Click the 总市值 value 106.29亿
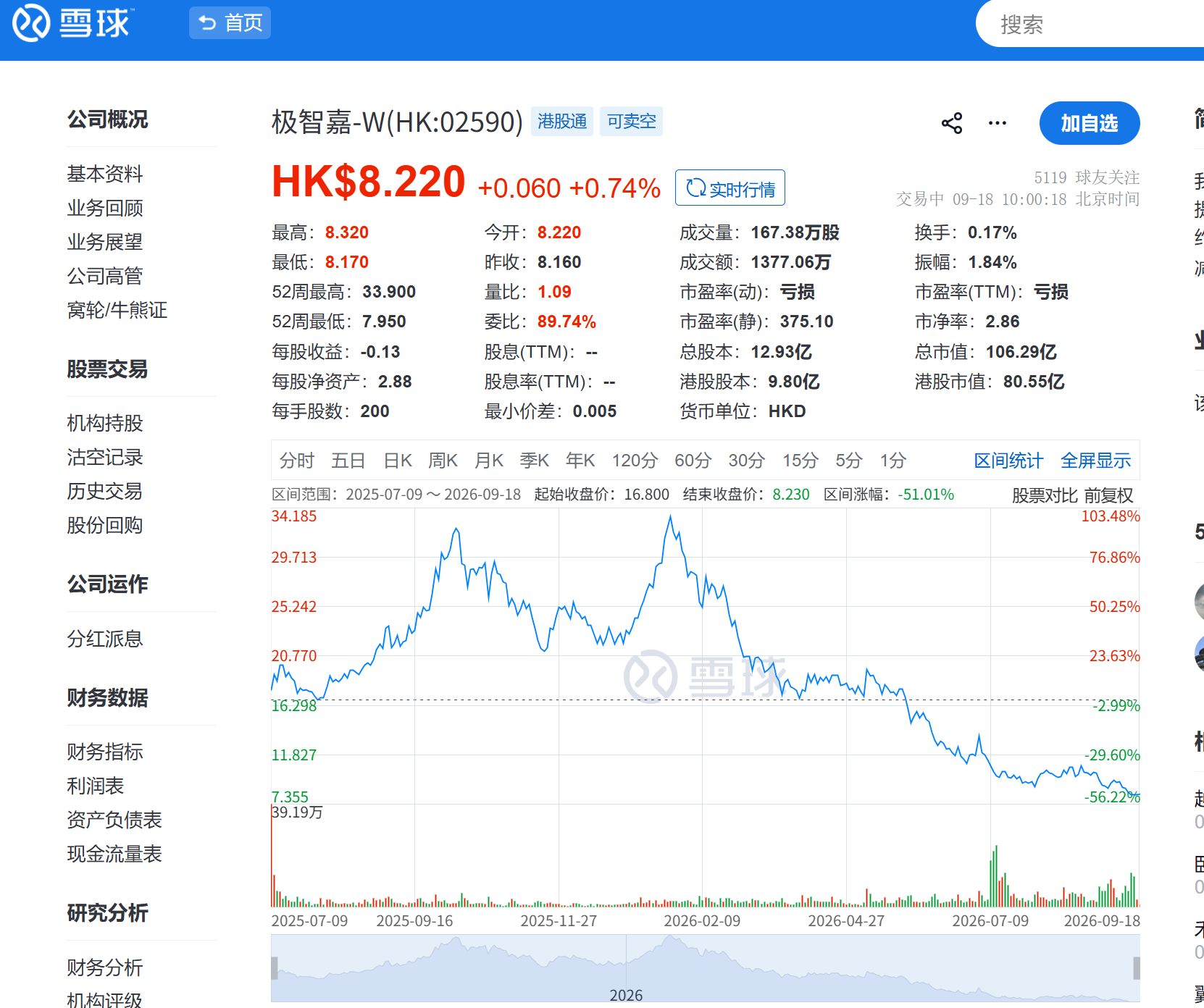The height and width of the screenshot is (1008, 1204). (x=1021, y=352)
